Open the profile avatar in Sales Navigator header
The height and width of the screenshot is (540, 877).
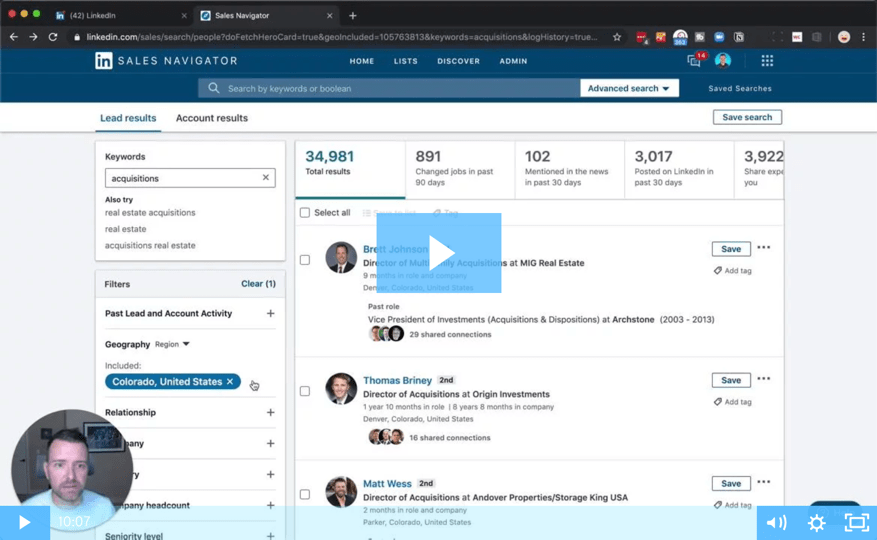(723, 60)
